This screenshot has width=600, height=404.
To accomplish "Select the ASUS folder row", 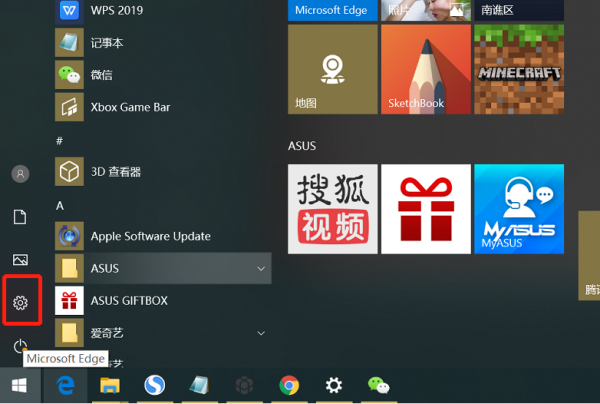I will coord(163,268).
